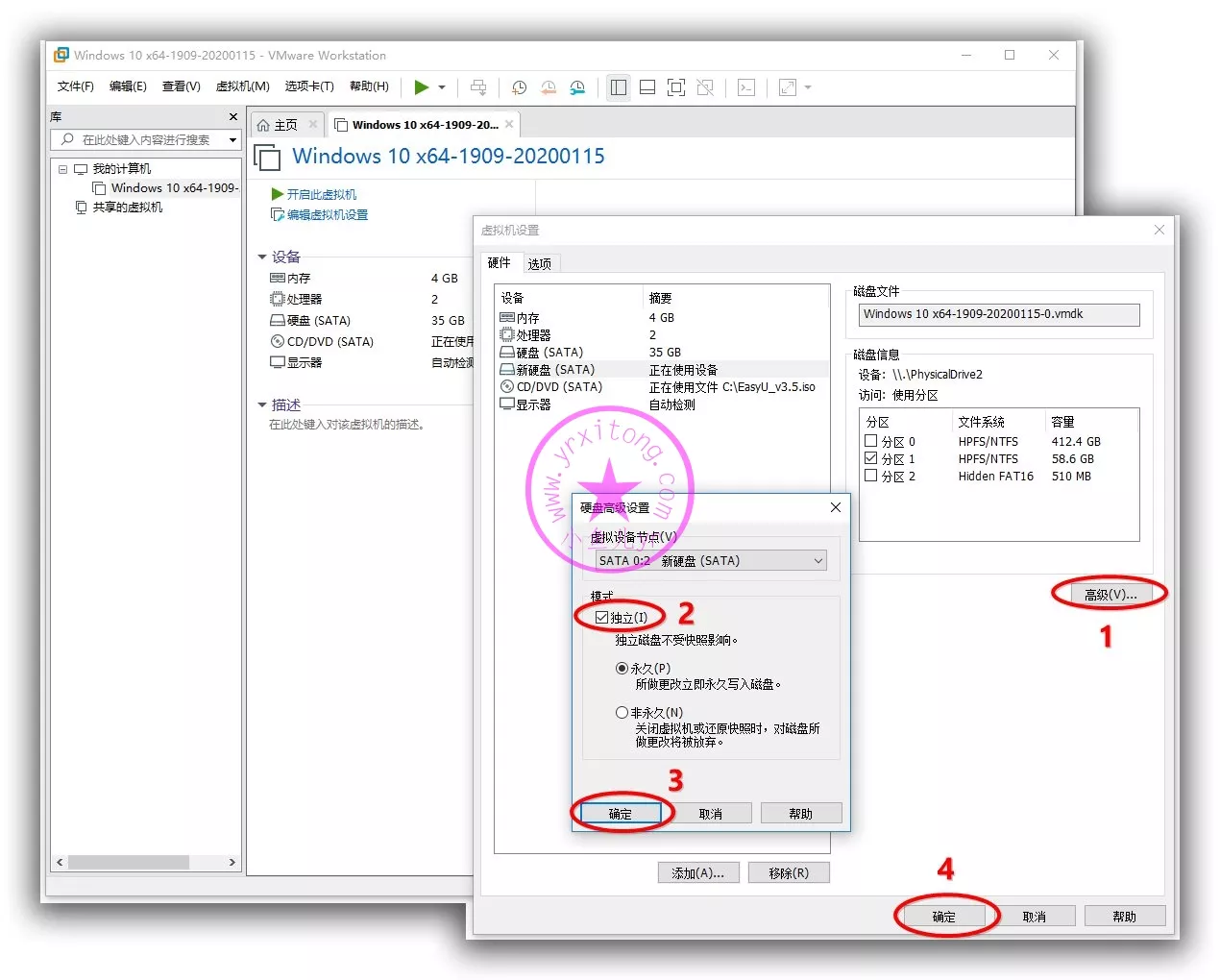Select the 非永久(N) radio button
Viewport: 1220px width, 980px height.
click(x=622, y=712)
